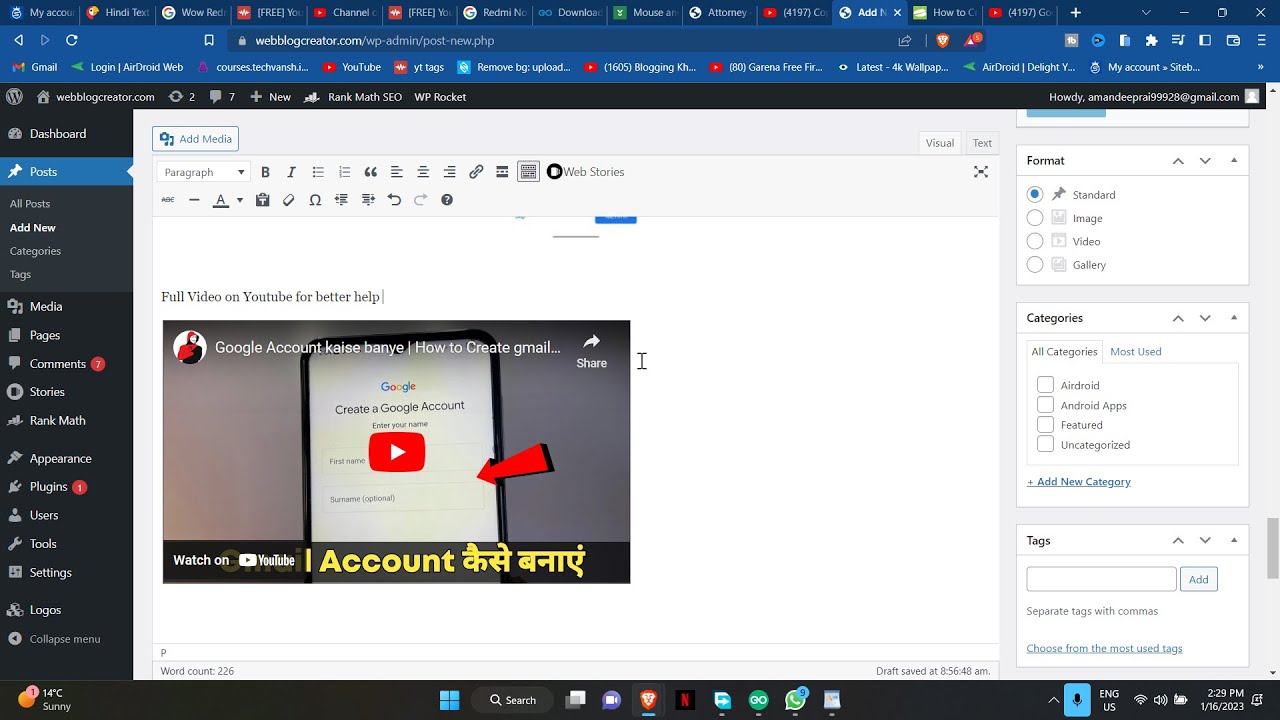Screen dimensions: 1280x720
Task: Switch to the Visual editor tab
Action: 940,143
